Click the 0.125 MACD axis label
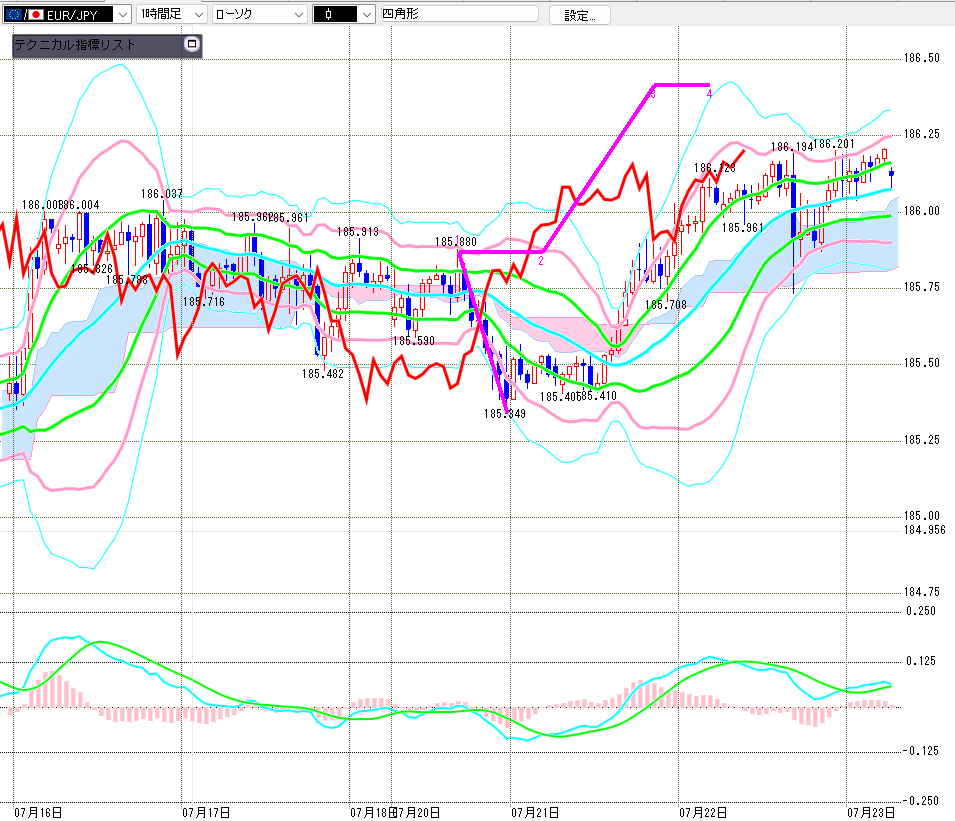 pyautogui.click(x=920, y=661)
